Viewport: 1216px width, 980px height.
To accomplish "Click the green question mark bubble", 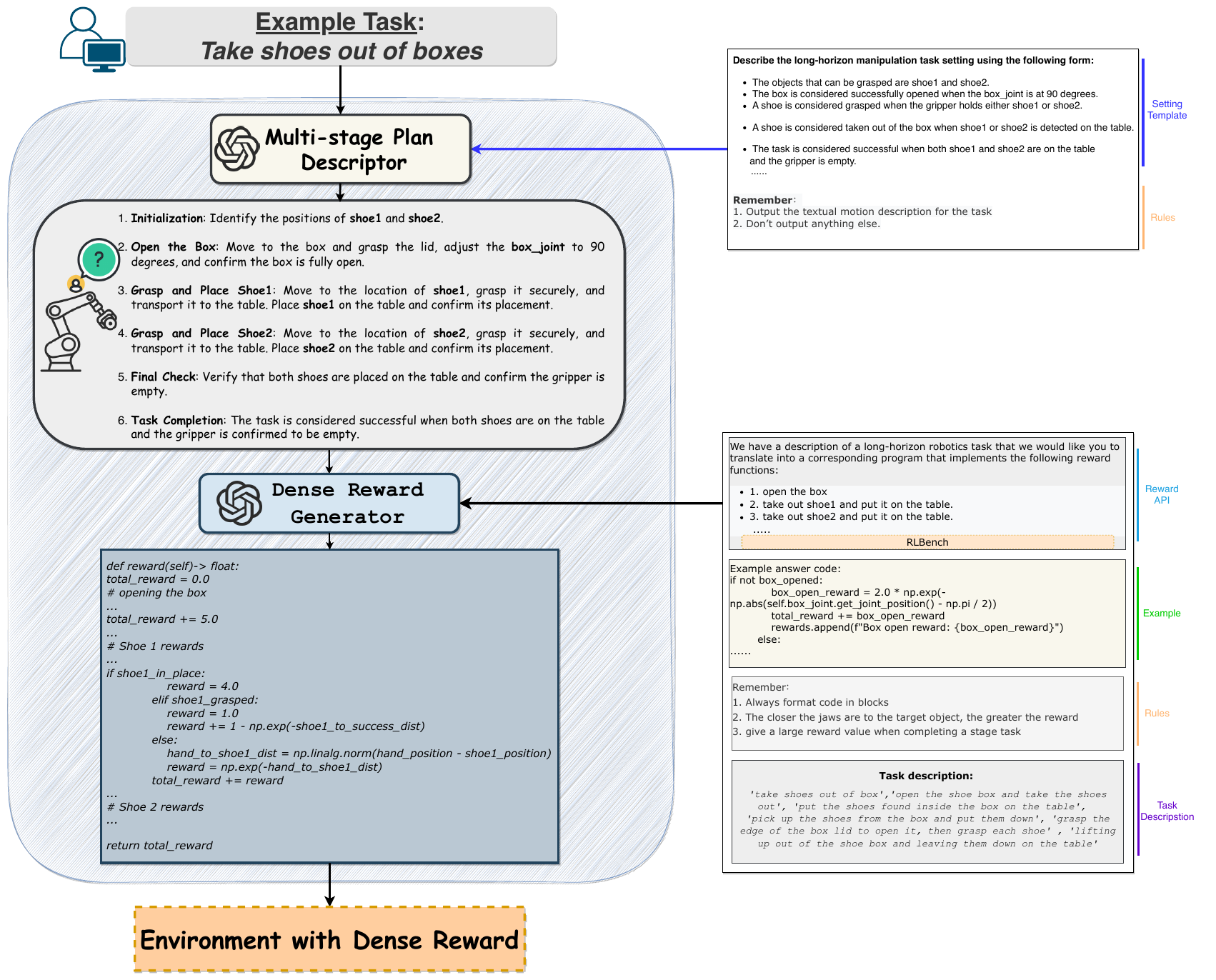I will [x=99, y=259].
